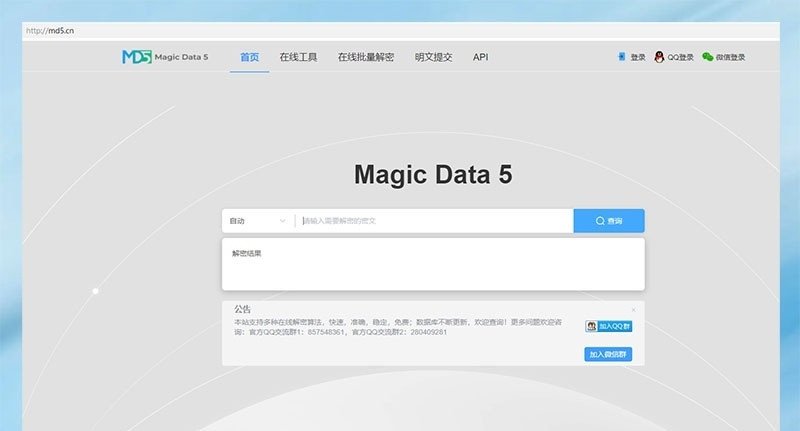The image size is (800, 431).
Task: Click the http://md5.cn address bar
Action: click(x=401, y=31)
